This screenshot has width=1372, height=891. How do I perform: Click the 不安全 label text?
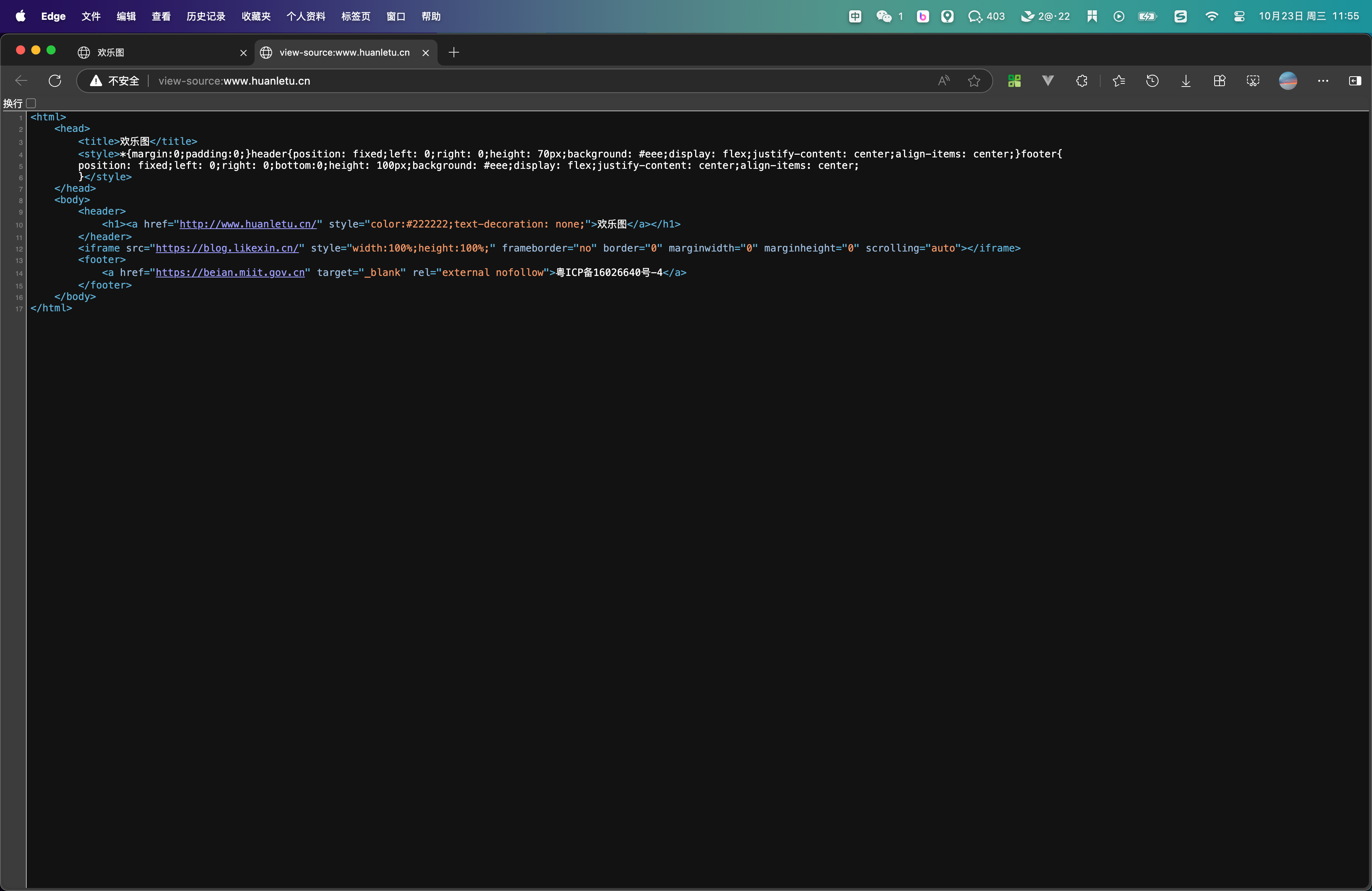124,81
